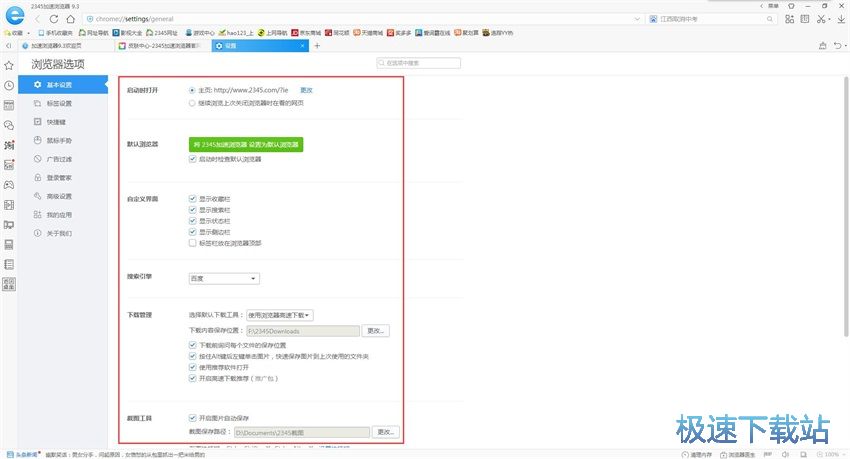850x459 pixels.
Task: Toggle 显示收藏栏 checkbox
Action: [192, 199]
